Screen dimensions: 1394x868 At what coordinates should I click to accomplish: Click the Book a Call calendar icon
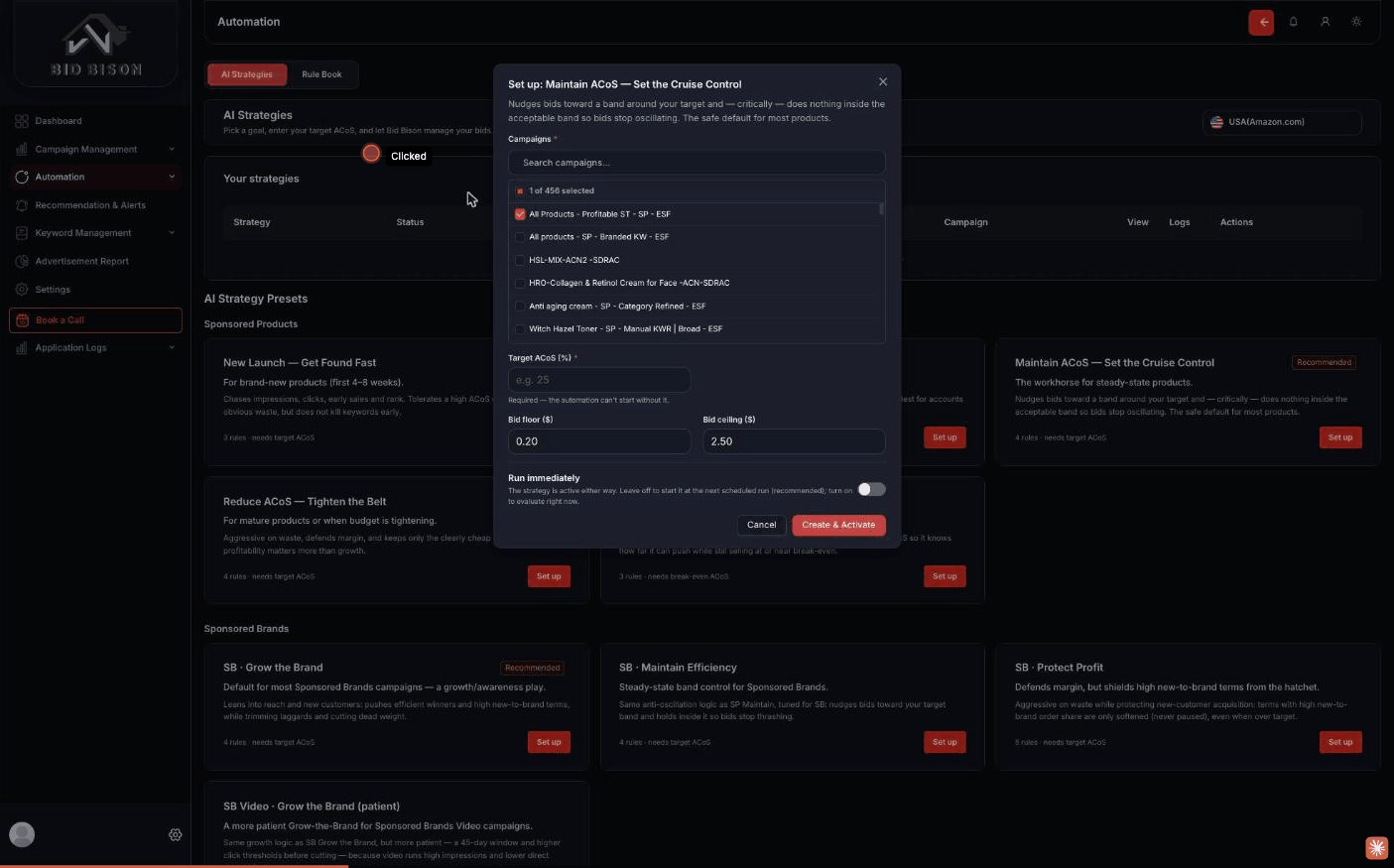23,320
